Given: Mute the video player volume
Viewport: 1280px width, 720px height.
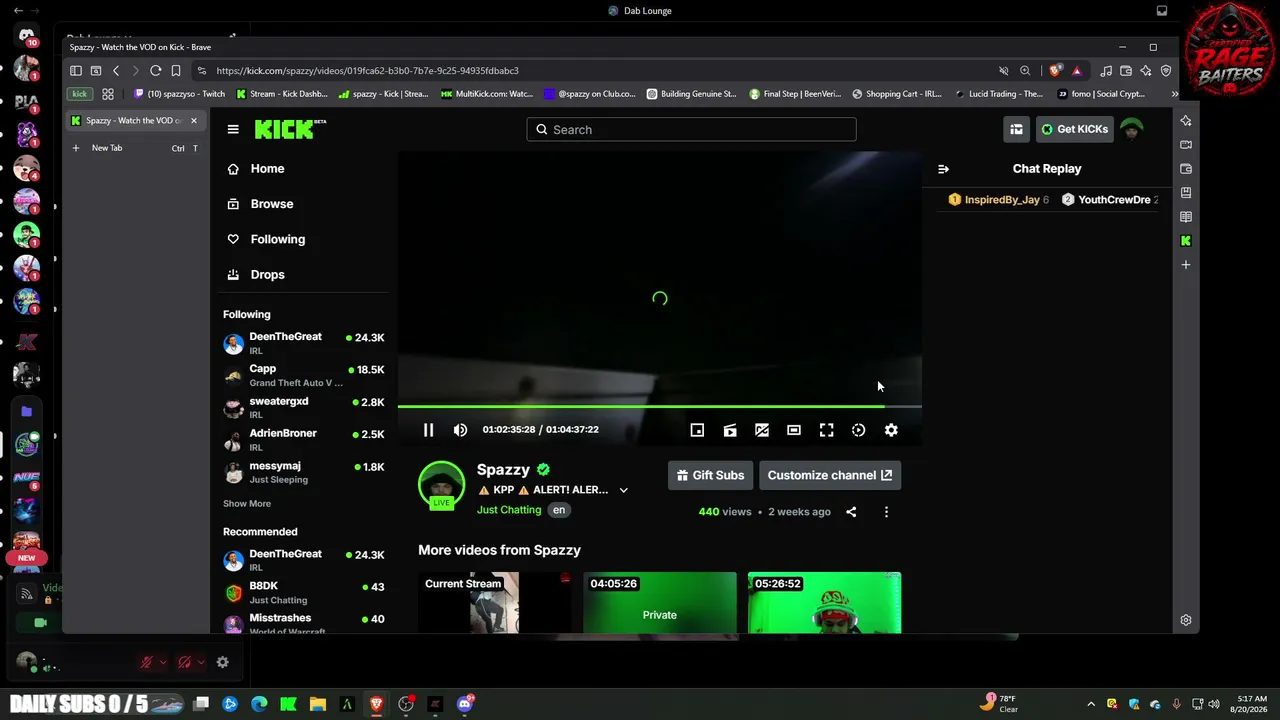Looking at the screenshot, I should pyautogui.click(x=460, y=430).
